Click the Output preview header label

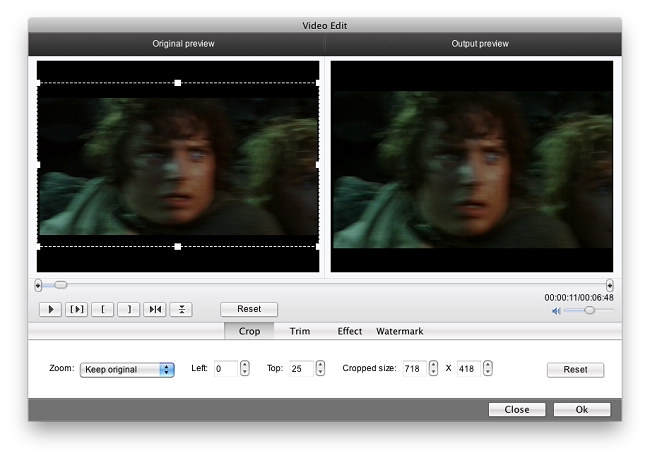pyautogui.click(x=480, y=44)
